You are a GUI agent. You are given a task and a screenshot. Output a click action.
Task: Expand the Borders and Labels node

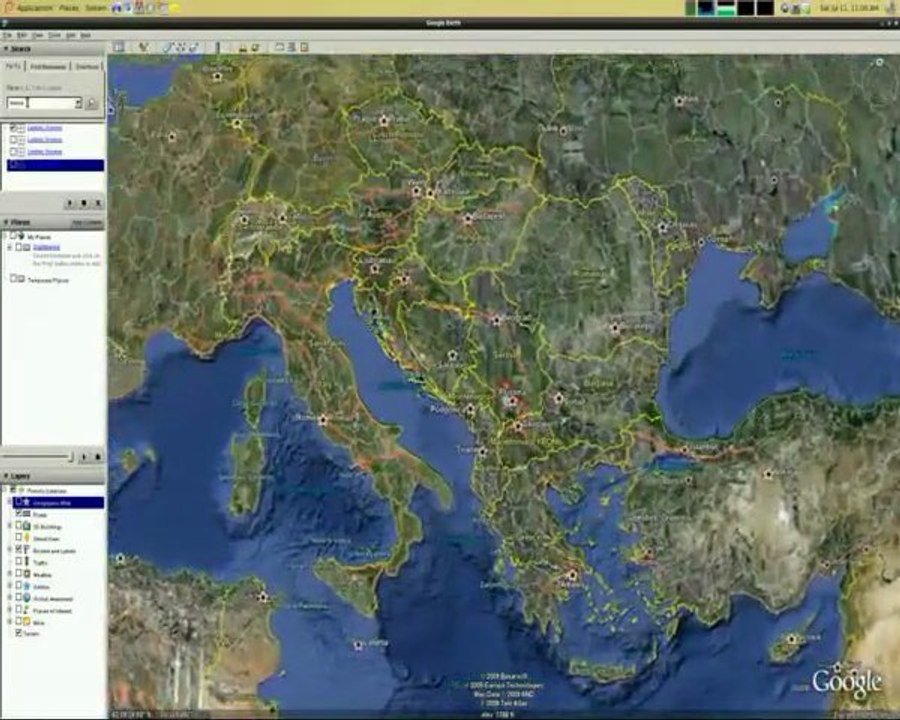click(10, 550)
